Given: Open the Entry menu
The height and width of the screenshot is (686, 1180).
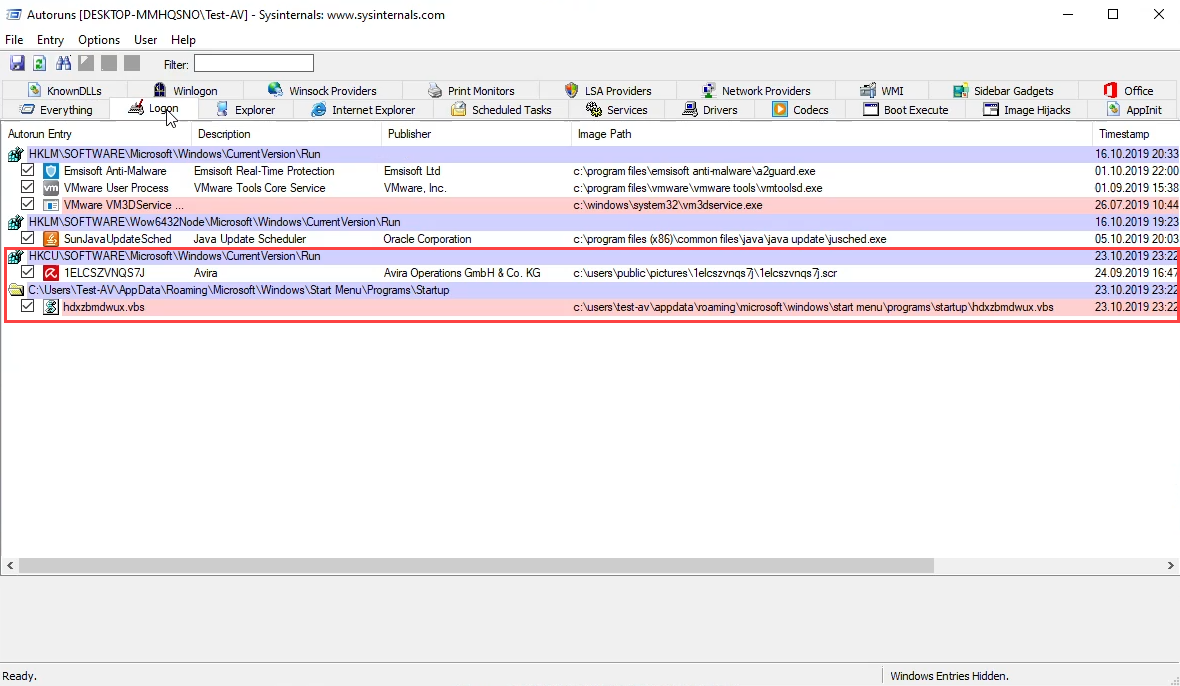Looking at the screenshot, I should [50, 40].
